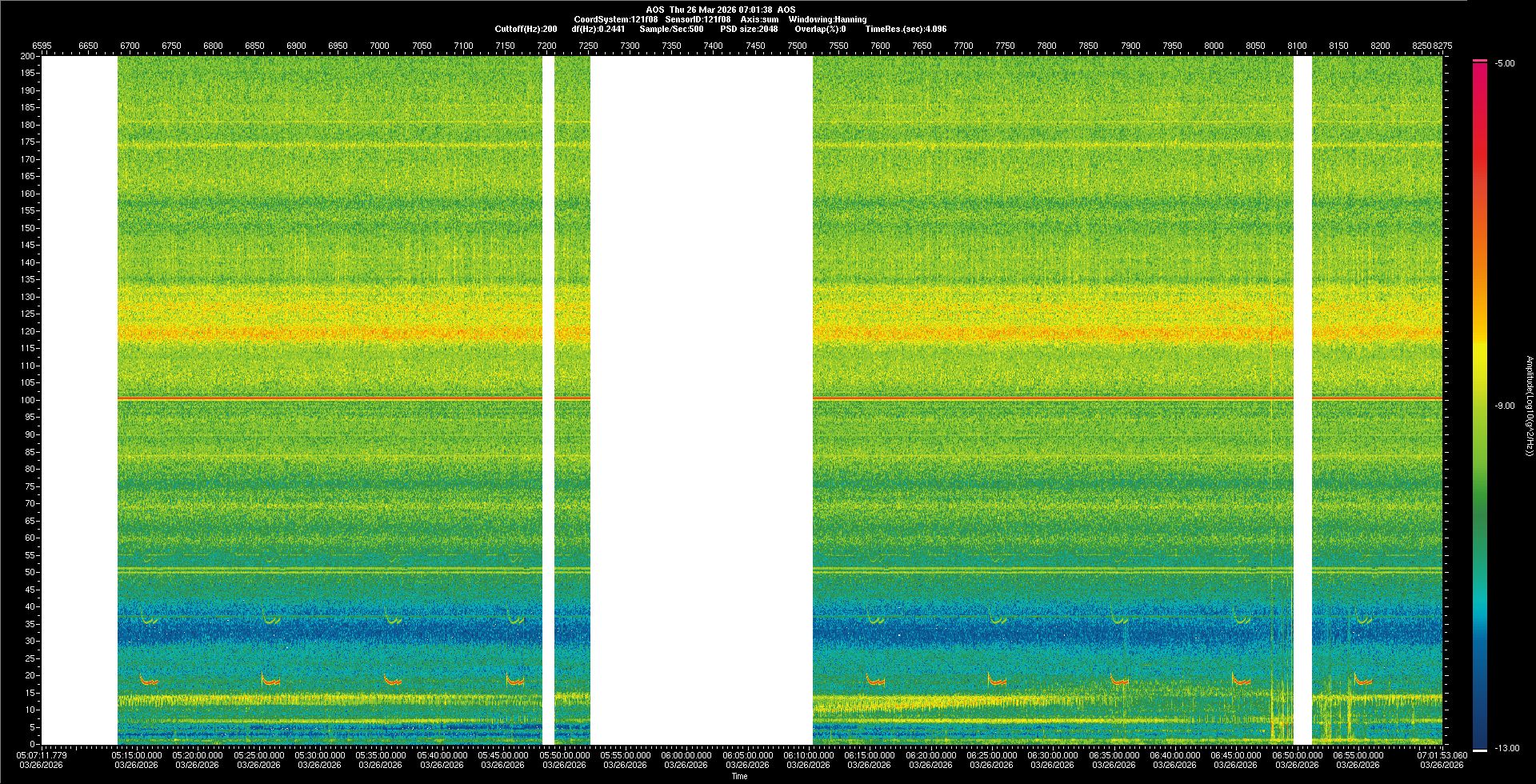Image resolution: width=1536 pixels, height=784 pixels.
Task: Click the red top of the amplitude colorbar
Action: [1479, 72]
